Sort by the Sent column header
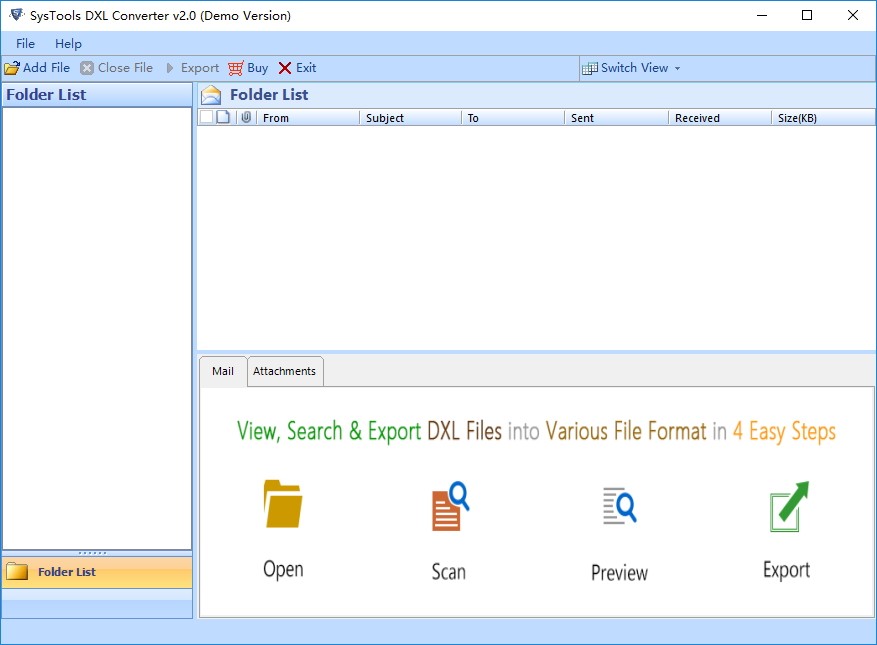 pyautogui.click(x=616, y=117)
